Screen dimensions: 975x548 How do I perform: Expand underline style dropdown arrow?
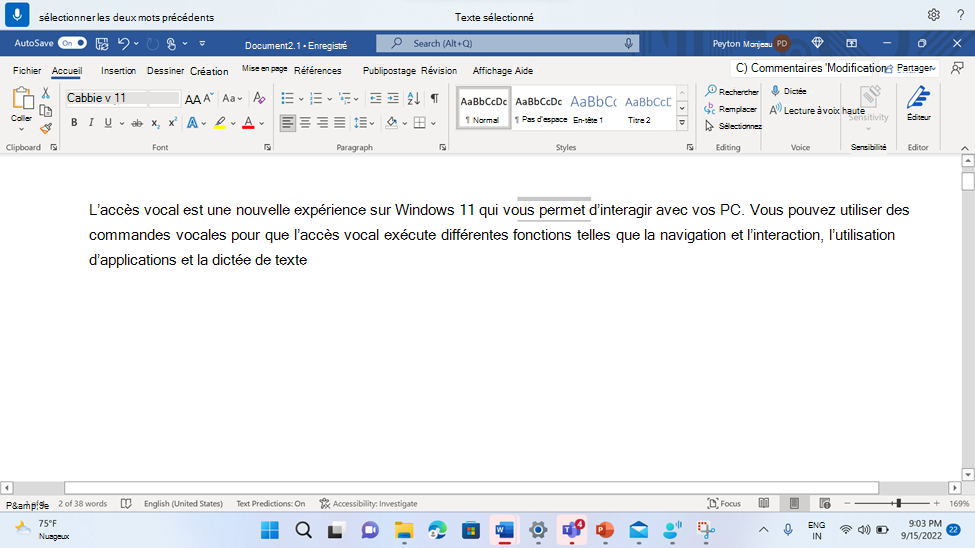point(121,123)
